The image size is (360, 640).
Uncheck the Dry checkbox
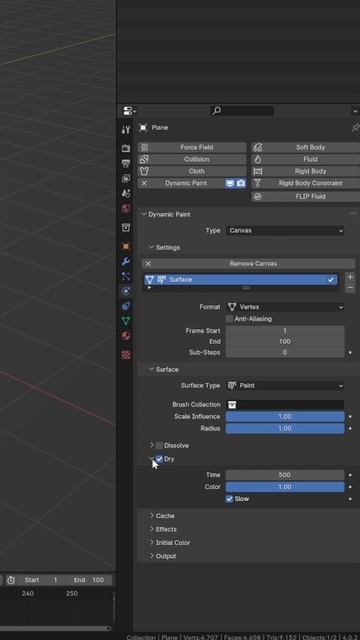[x=159, y=459]
